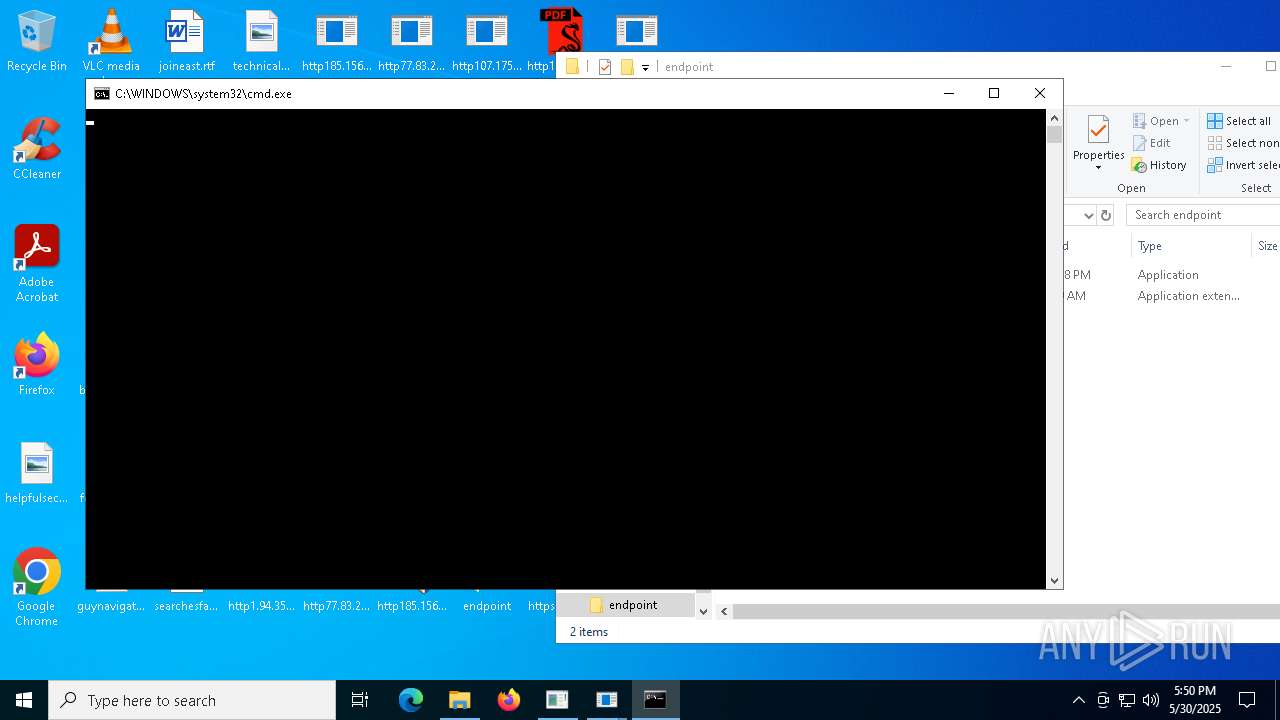1280x720 pixels.
Task: Select the searchesfa... desktop icon label
Action: point(186,606)
